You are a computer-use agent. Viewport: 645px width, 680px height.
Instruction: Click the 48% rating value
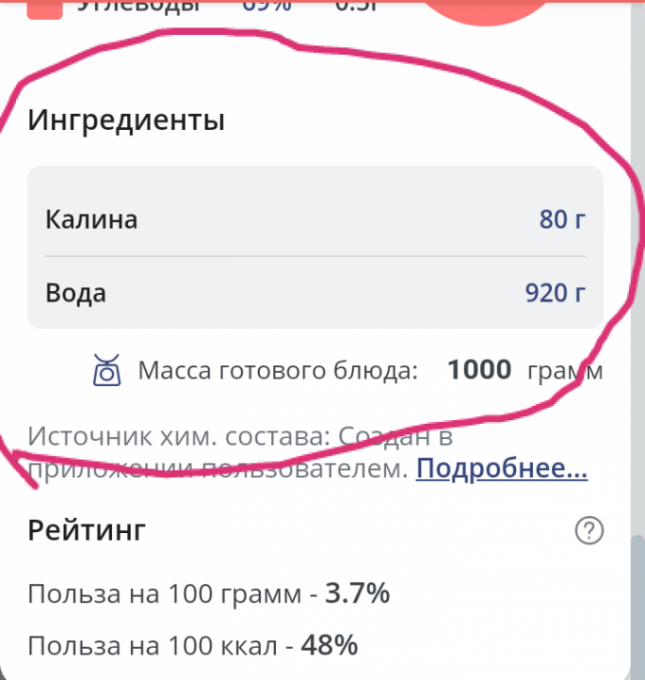pyautogui.click(x=330, y=645)
